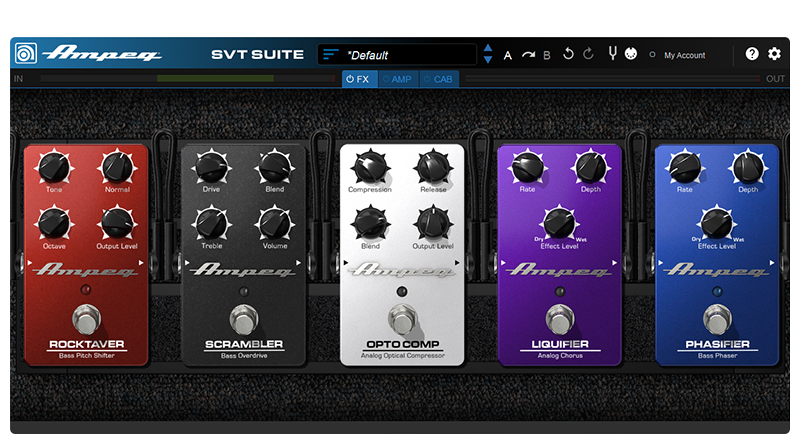
Task: Click the Liquifier right move arrow
Action: pyautogui.click(x=614, y=263)
